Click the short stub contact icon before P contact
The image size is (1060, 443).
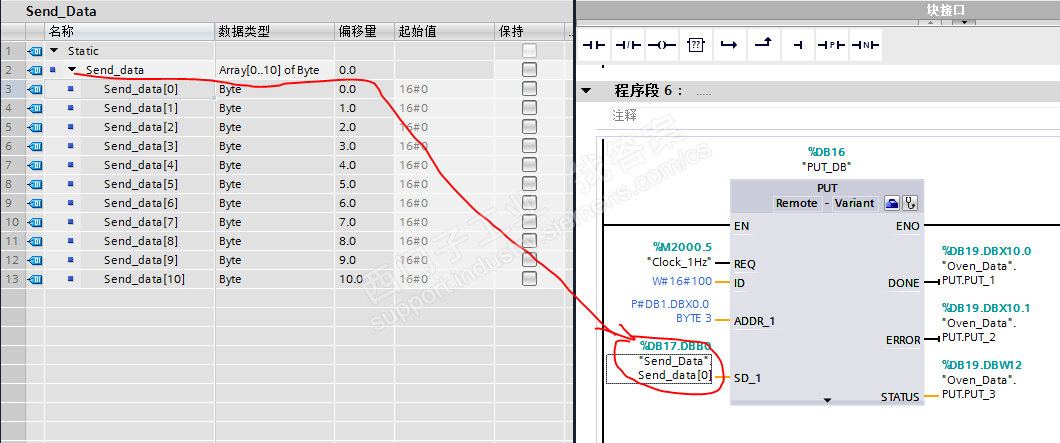798,45
